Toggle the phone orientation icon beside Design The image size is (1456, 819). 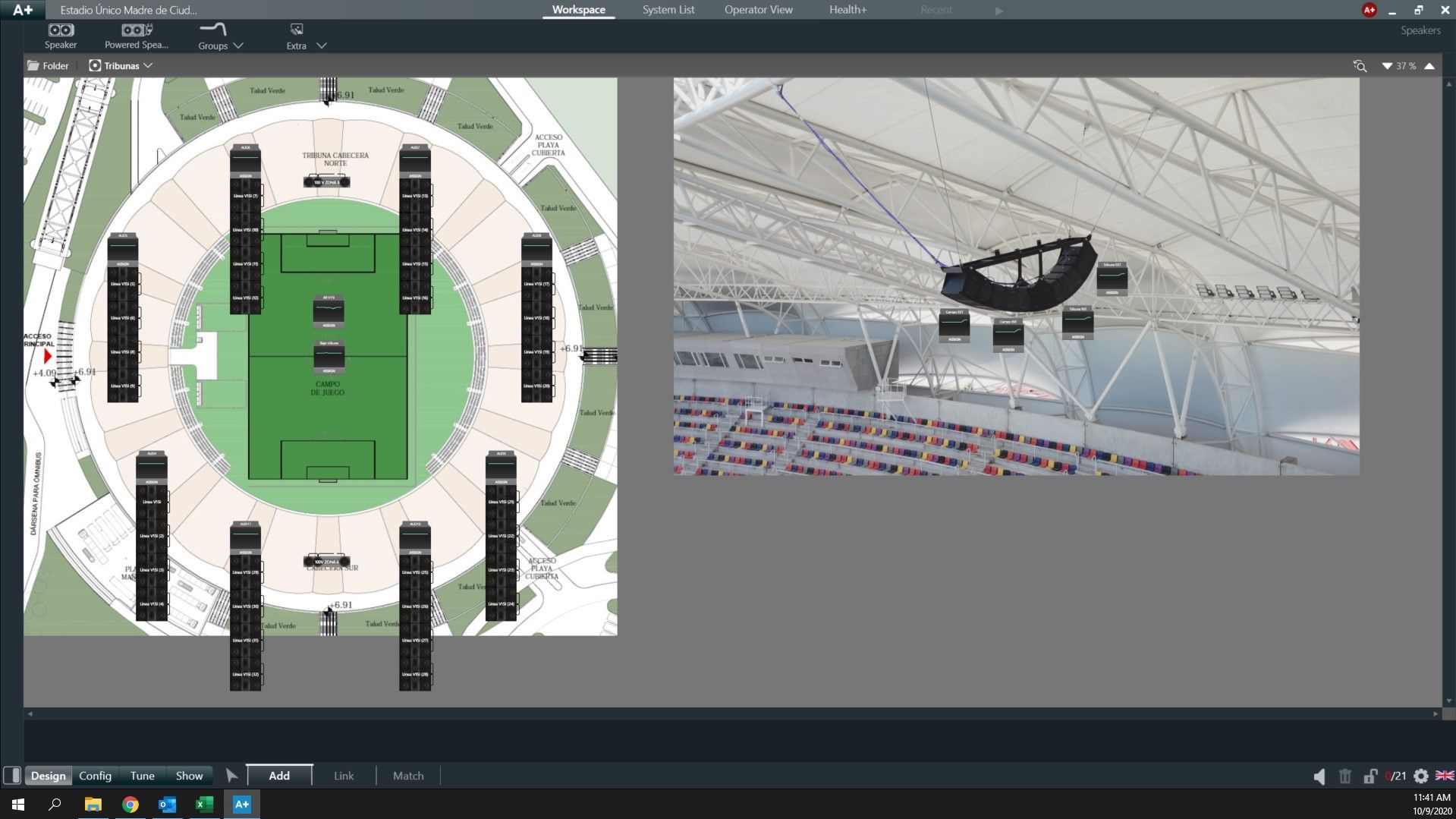coord(13,776)
